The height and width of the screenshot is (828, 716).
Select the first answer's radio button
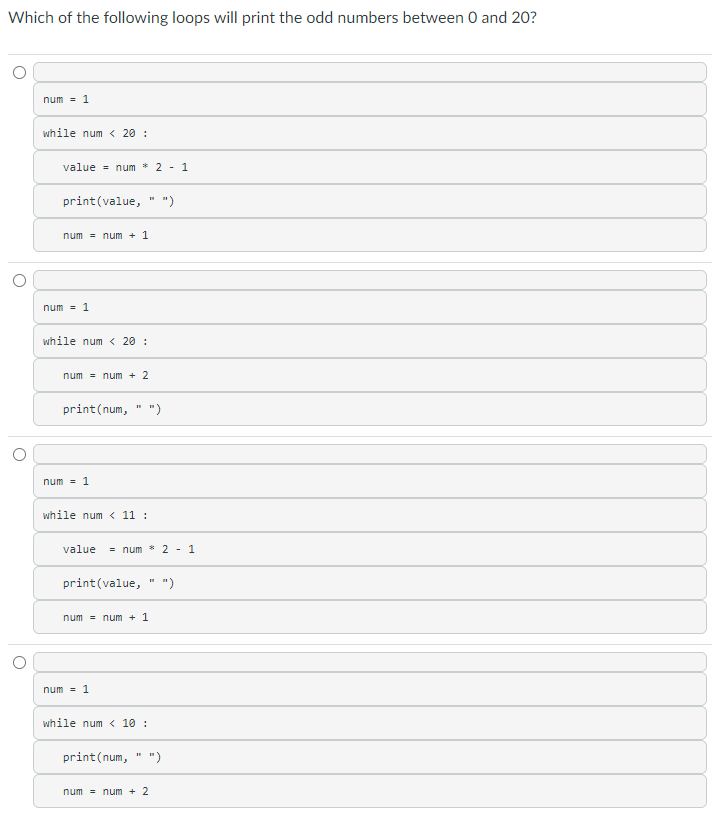(x=19, y=70)
